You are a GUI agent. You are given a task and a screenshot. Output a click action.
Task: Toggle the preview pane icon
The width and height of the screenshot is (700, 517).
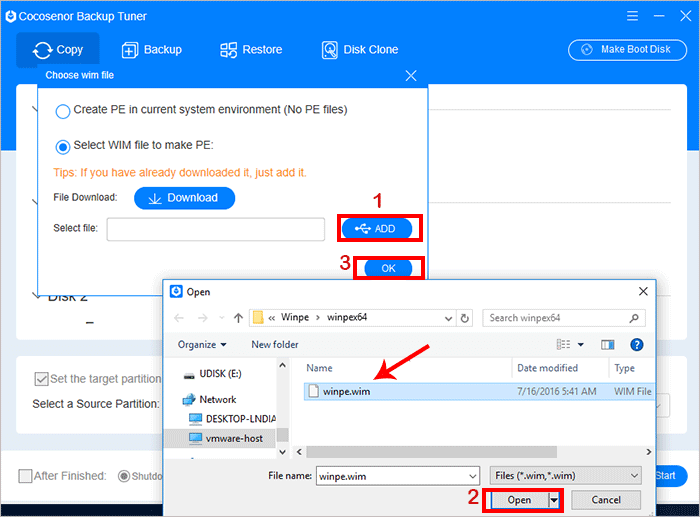pyautogui.click(x=607, y=345)
